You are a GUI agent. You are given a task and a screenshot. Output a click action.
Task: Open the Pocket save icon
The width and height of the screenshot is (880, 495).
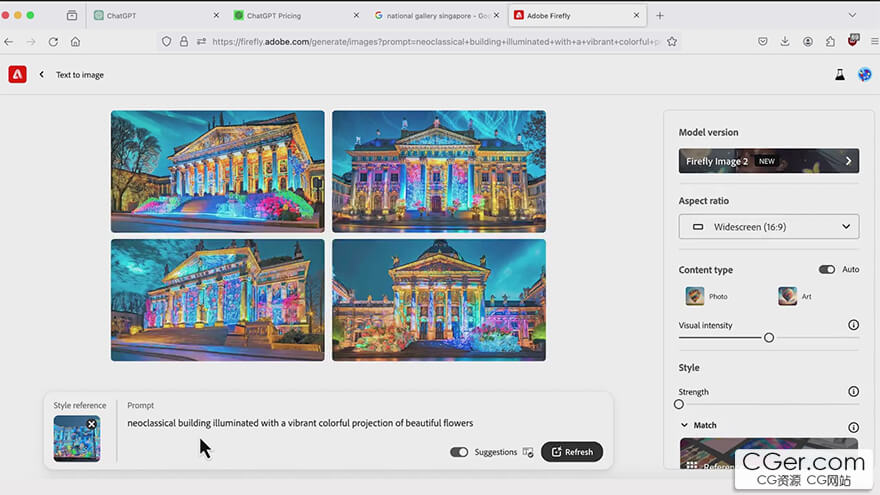(763, 42)
